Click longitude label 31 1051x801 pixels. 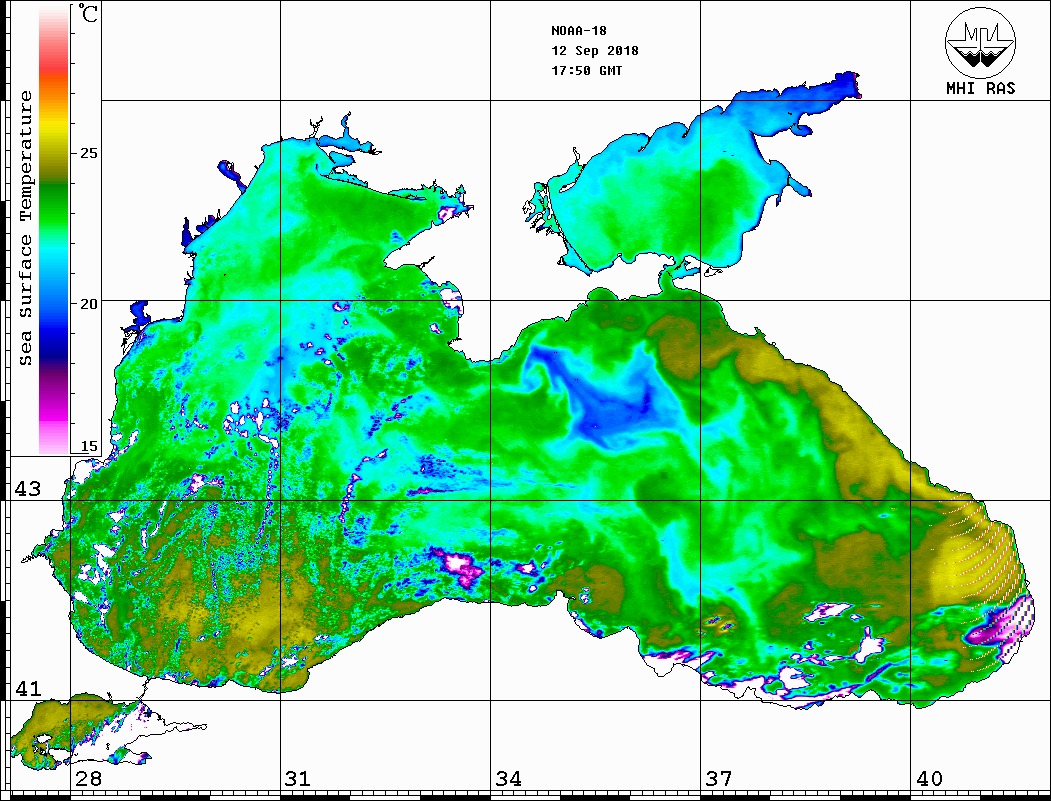pos(298,778)
